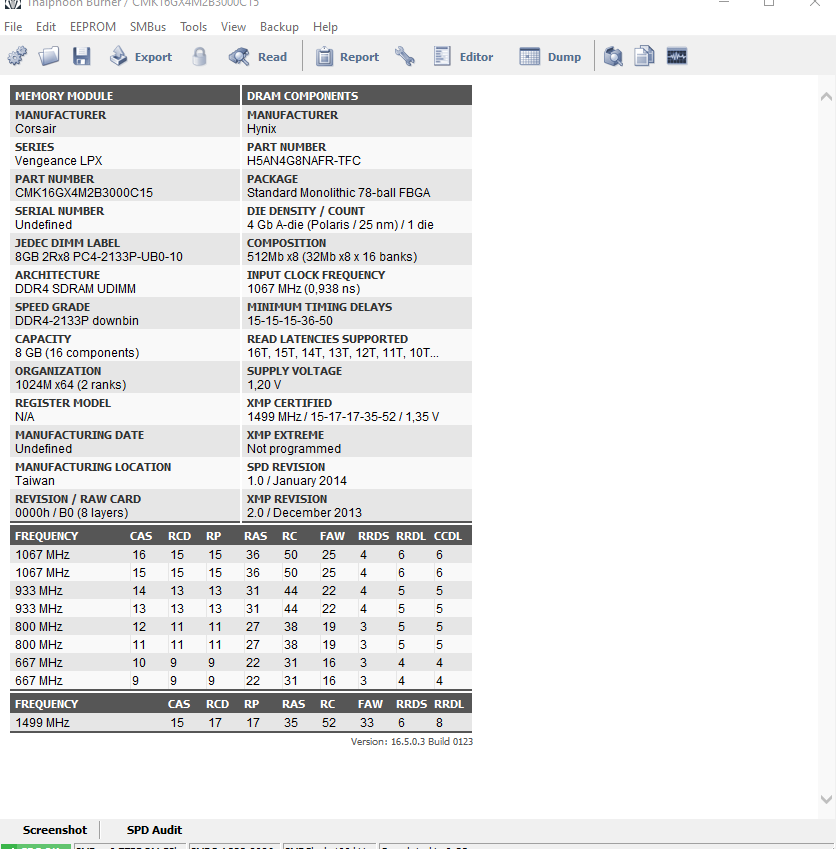
Task: Open the File menu
Action: pyautogui.click(x=13, y=27)
